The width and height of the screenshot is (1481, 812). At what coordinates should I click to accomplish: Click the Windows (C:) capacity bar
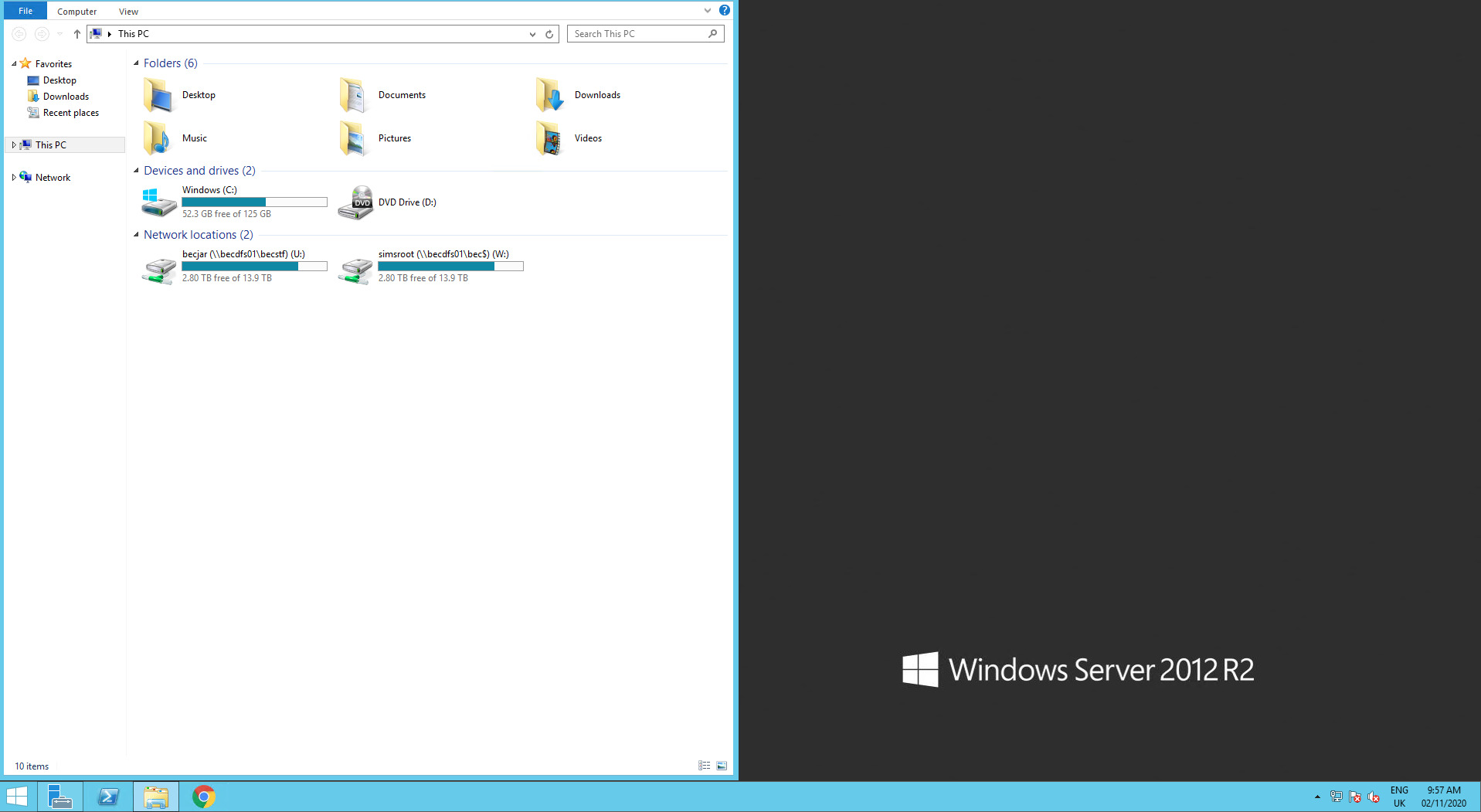(x=254, y=202)
